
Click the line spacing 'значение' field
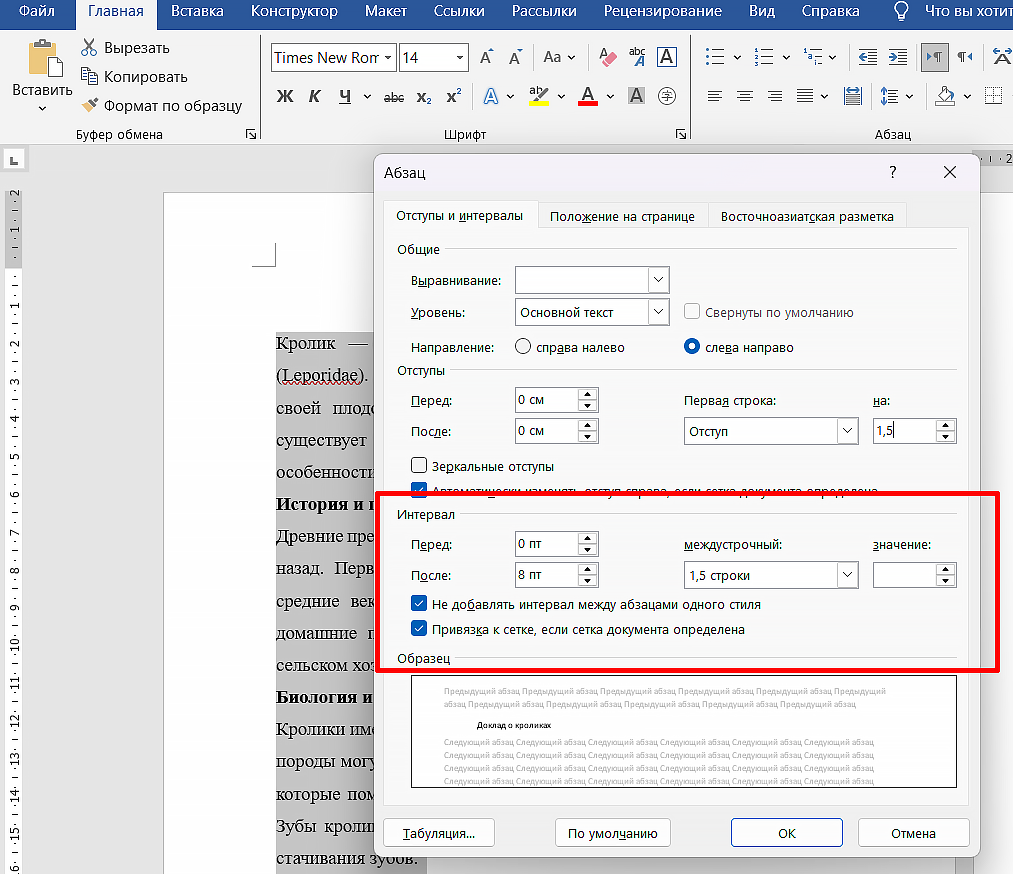coord(904,575)
